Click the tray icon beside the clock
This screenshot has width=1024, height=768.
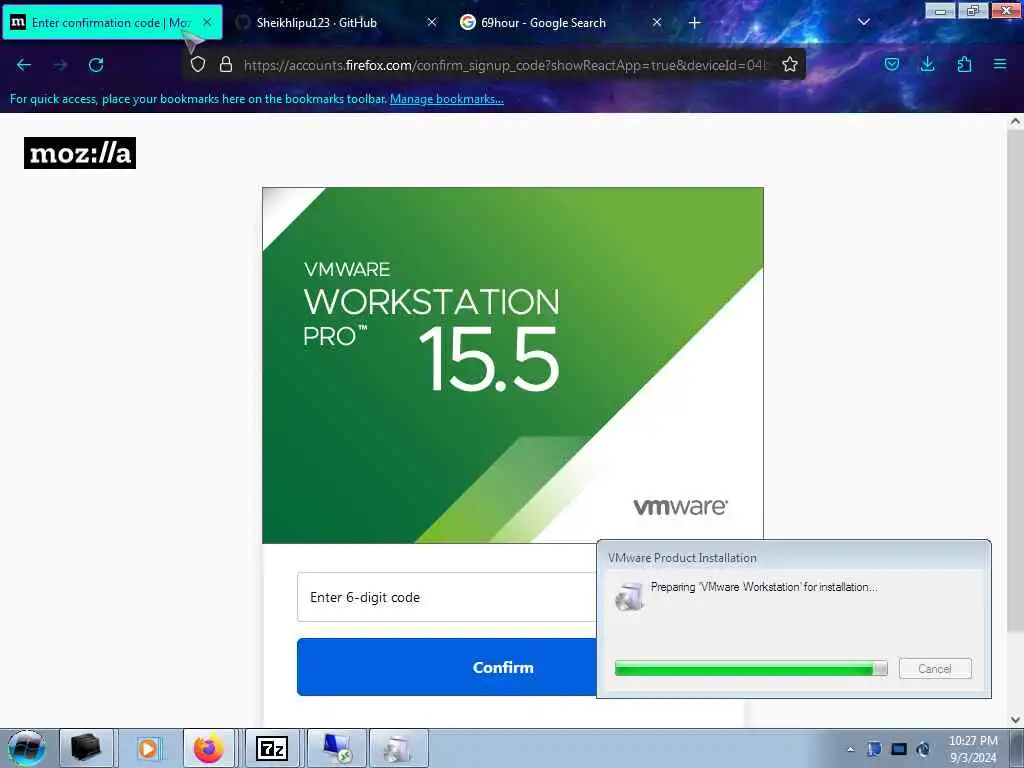(x=923, y=749)
